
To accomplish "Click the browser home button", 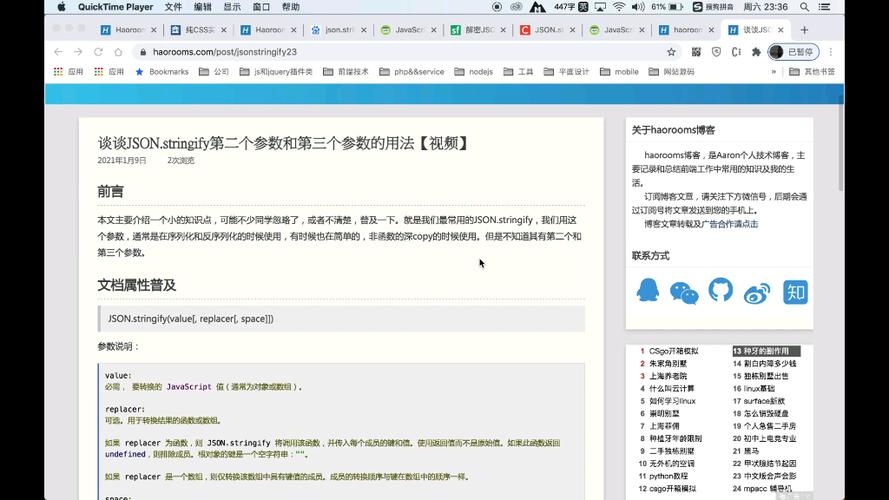I will 118,52.
